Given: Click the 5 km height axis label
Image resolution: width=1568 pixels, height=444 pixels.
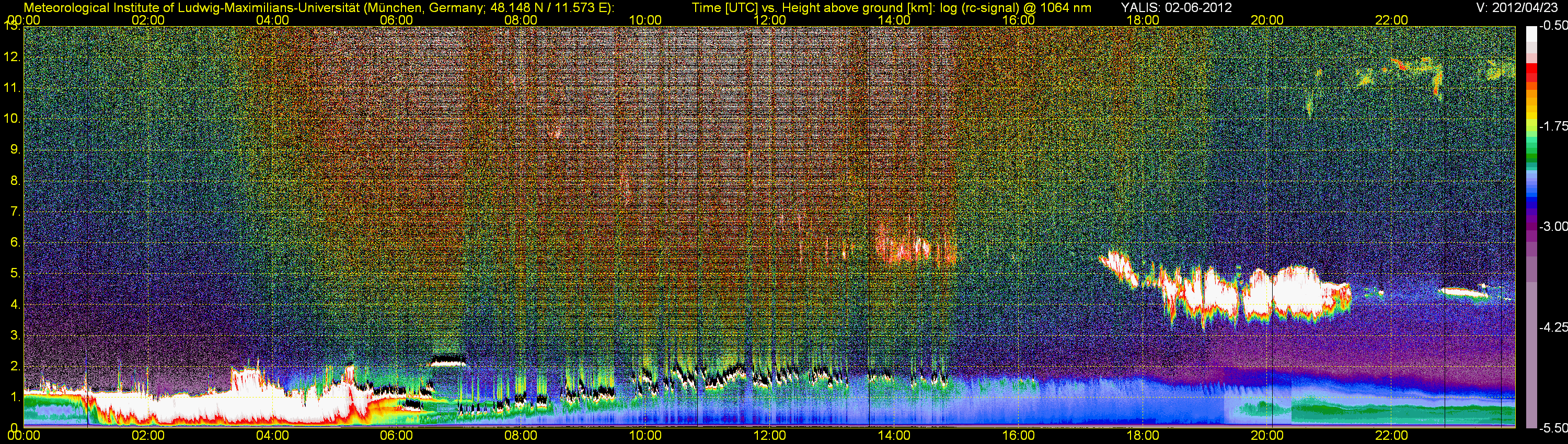Looking at the screenshot, I should 15,274.
